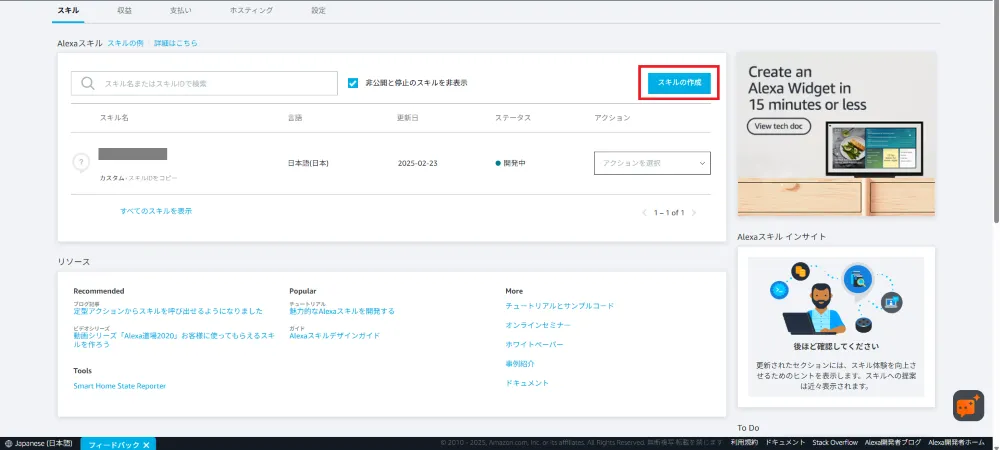
Task: Open the ホスティング tab
Action: coord(251,10)
